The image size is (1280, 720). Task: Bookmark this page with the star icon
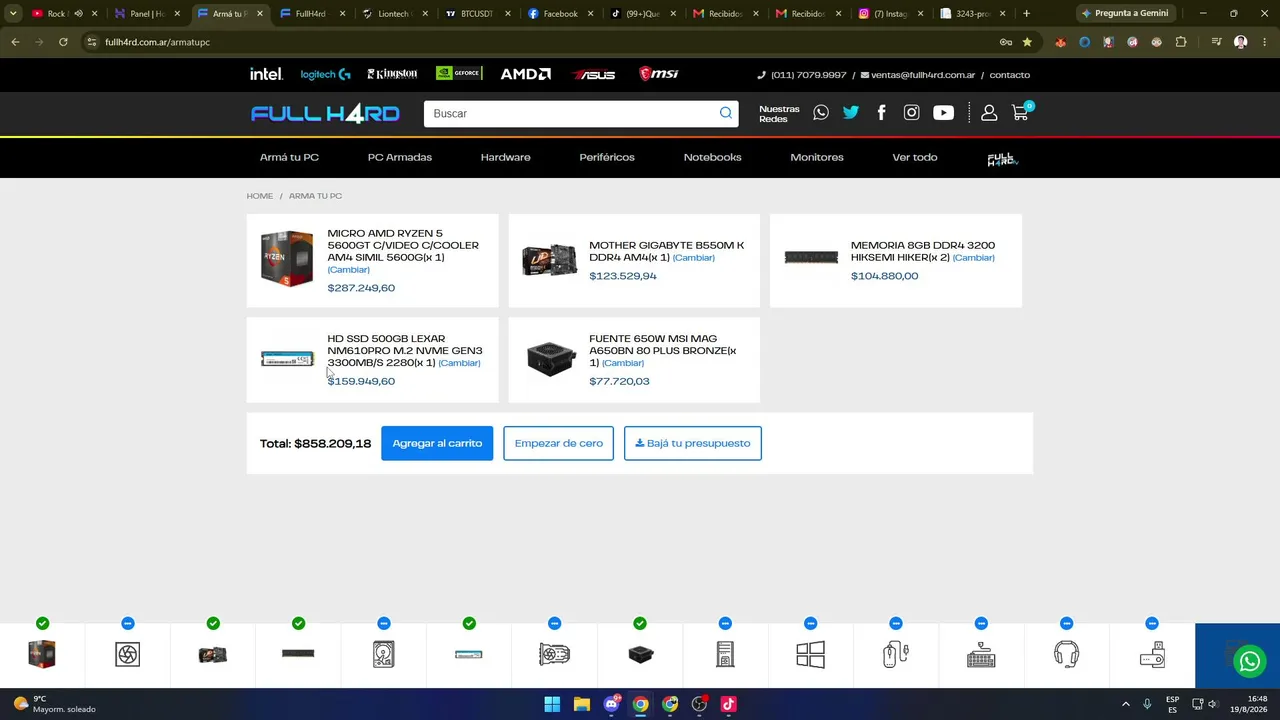coord(1027,42)
